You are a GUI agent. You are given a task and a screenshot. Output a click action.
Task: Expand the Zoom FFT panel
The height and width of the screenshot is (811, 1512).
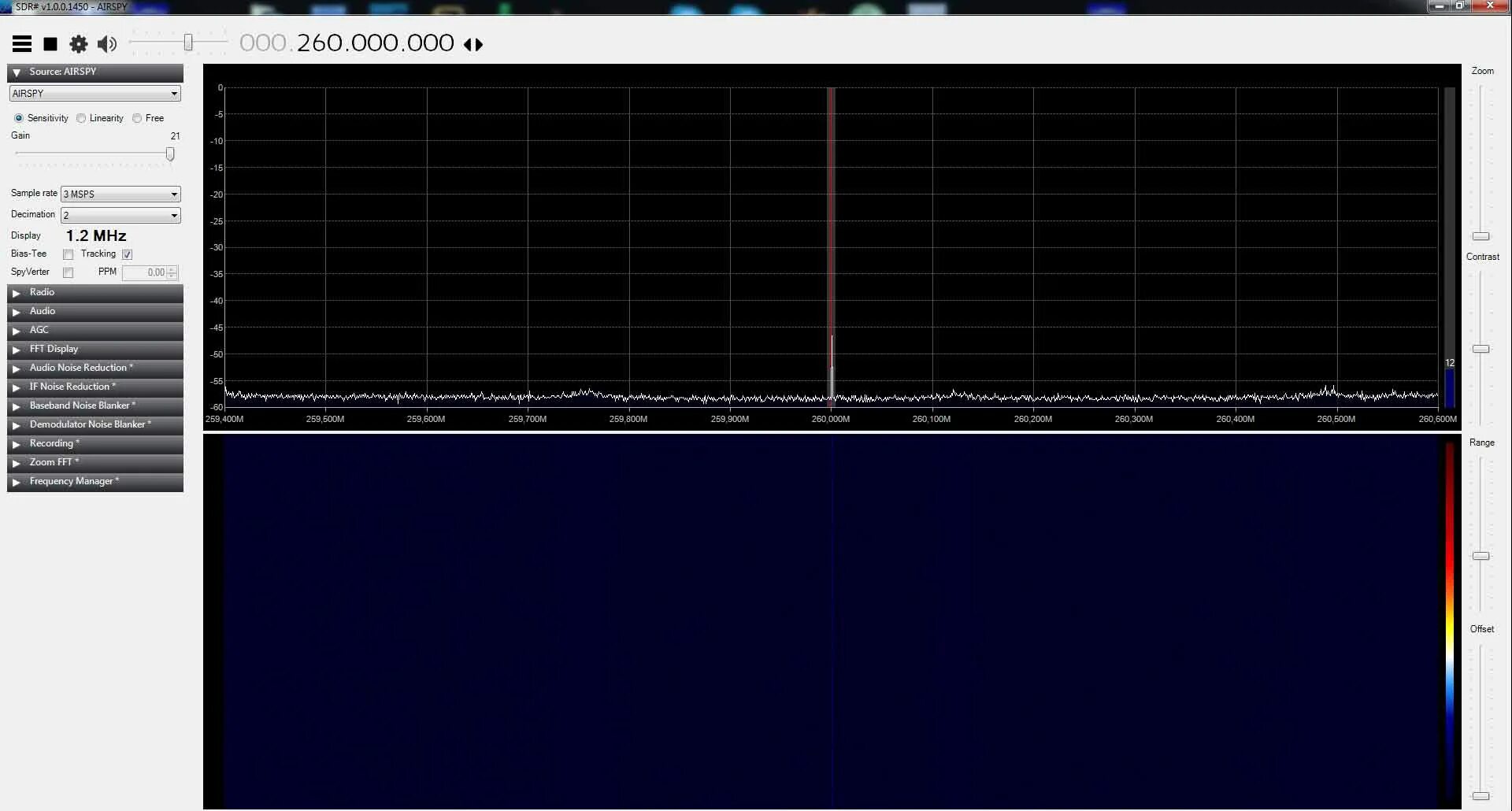[x=95, y=463]
